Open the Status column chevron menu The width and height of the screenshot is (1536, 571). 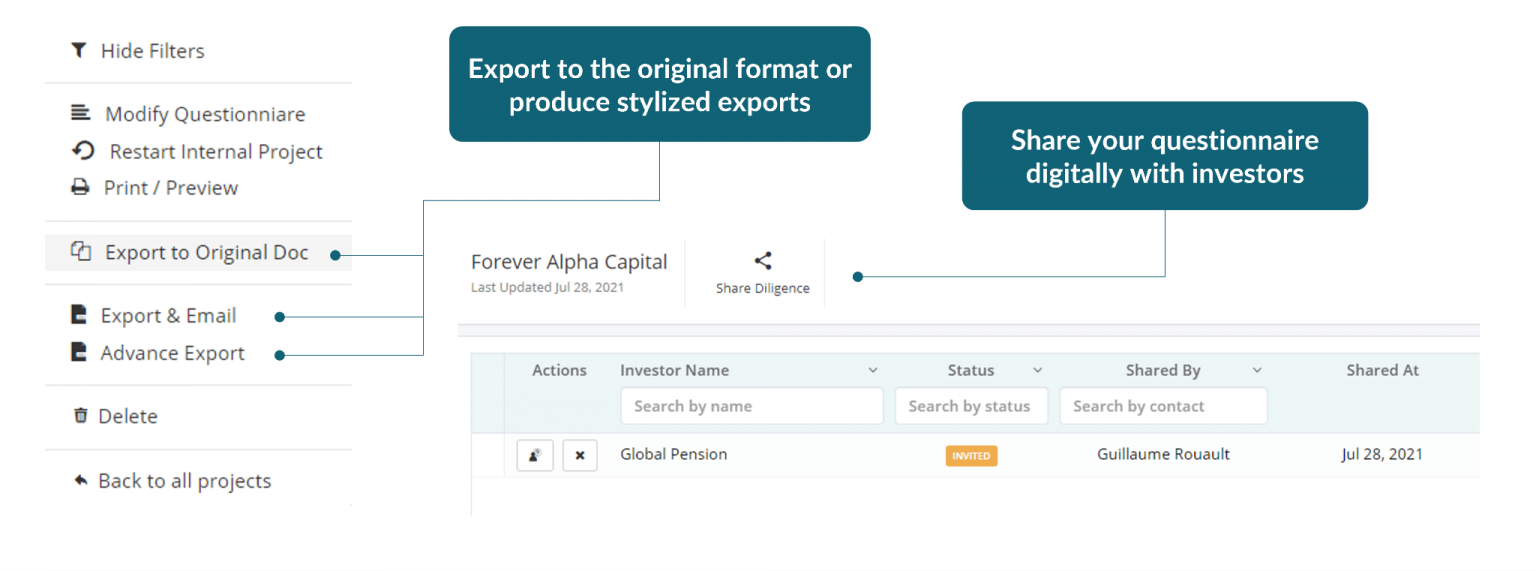click(x=1037, y=370)
